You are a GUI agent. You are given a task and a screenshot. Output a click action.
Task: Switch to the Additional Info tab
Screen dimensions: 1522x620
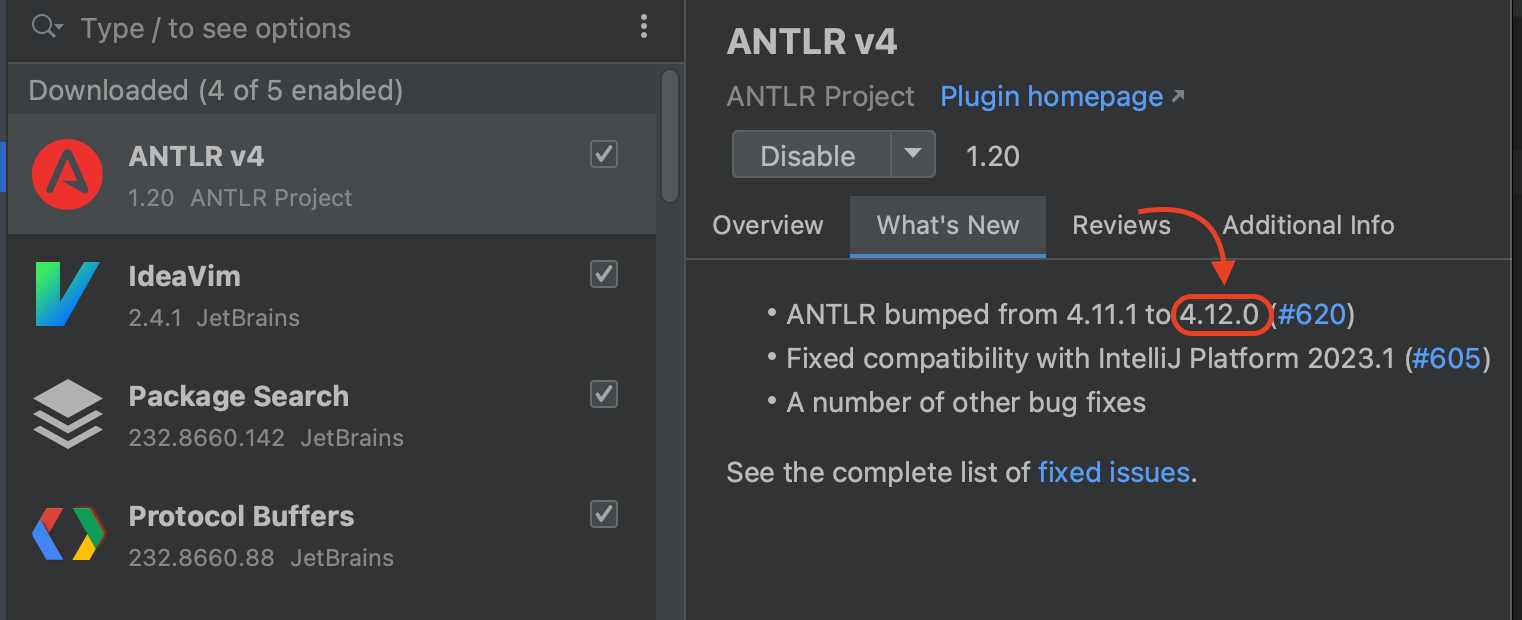click(x=1308, y=225)
